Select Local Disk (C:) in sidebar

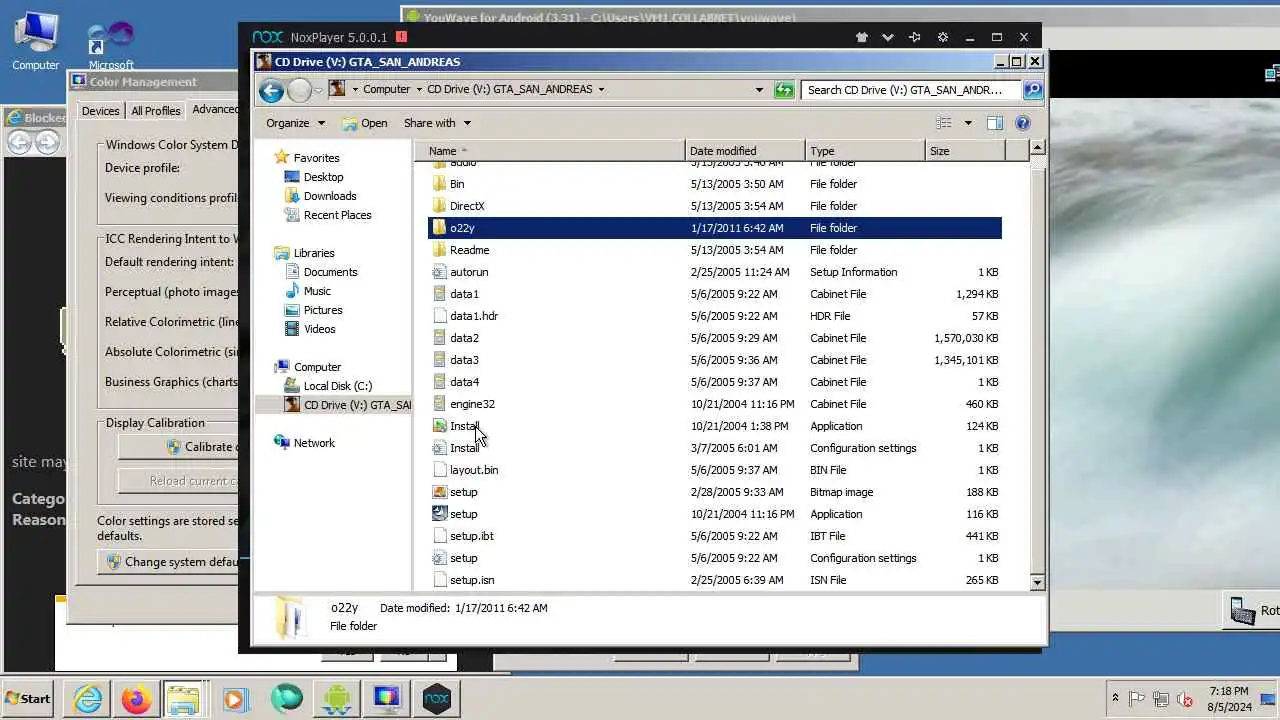[337, 386]
